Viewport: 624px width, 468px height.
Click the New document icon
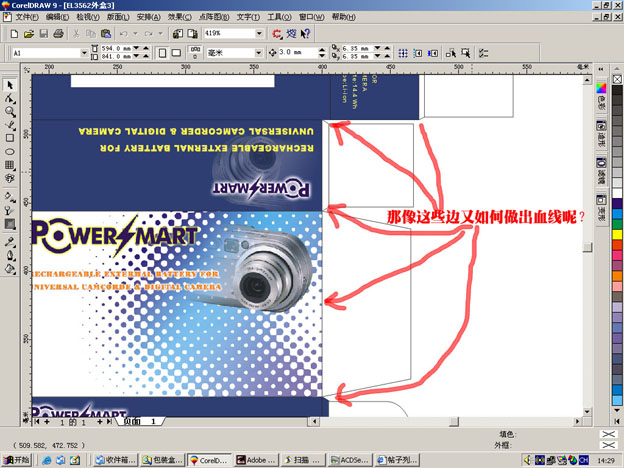click(14, 34)
